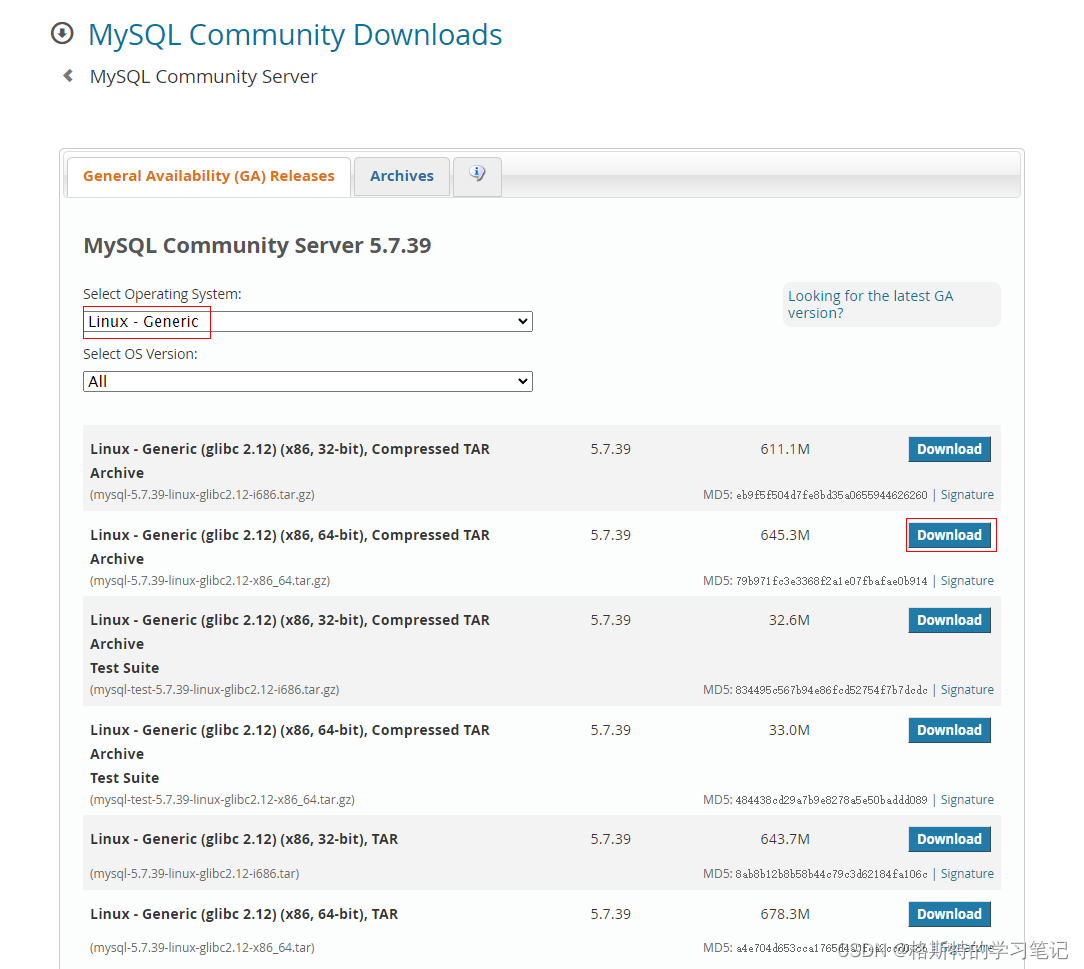Click filename (mysql-5.7.39-linux-glibc2.12-x86_64.tar.gz)

pos(209,581)
